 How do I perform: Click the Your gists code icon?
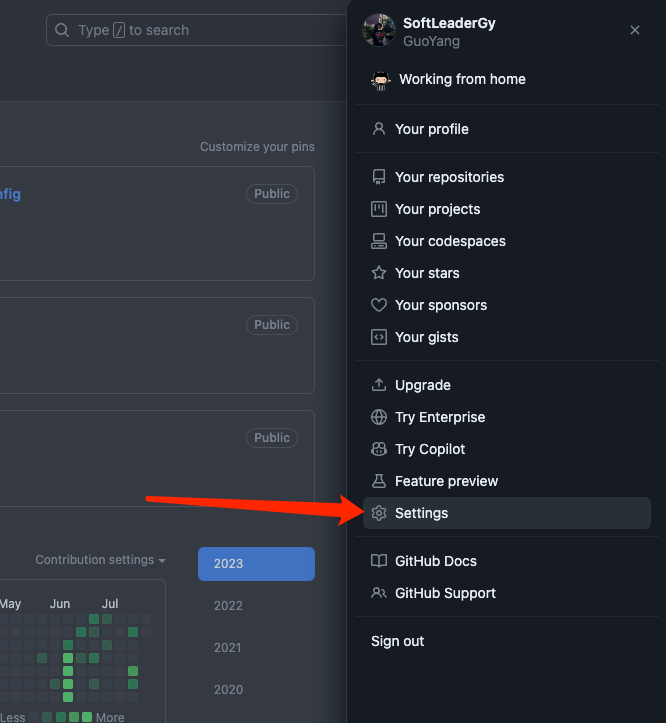tap(379, 337)
